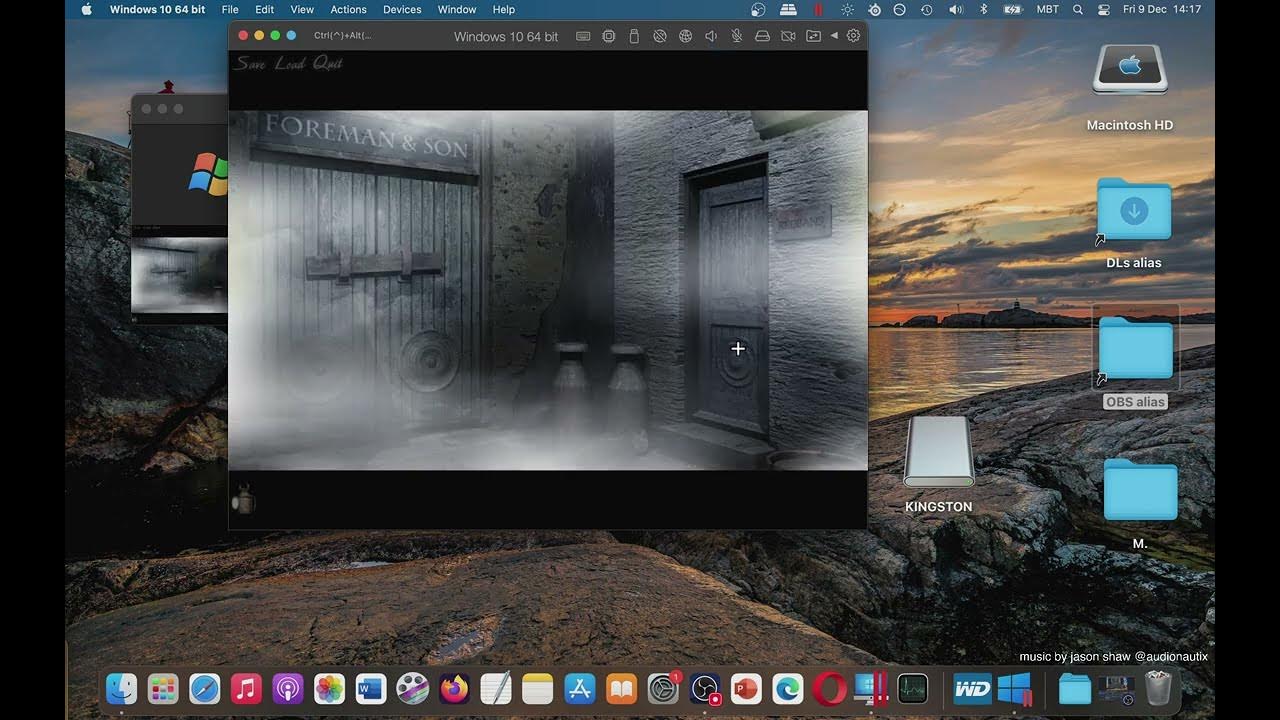Screen dimensions: 1280x720
Task: Toggle the disabled camera icon in VM toolbar
Action: coord(788,36)
